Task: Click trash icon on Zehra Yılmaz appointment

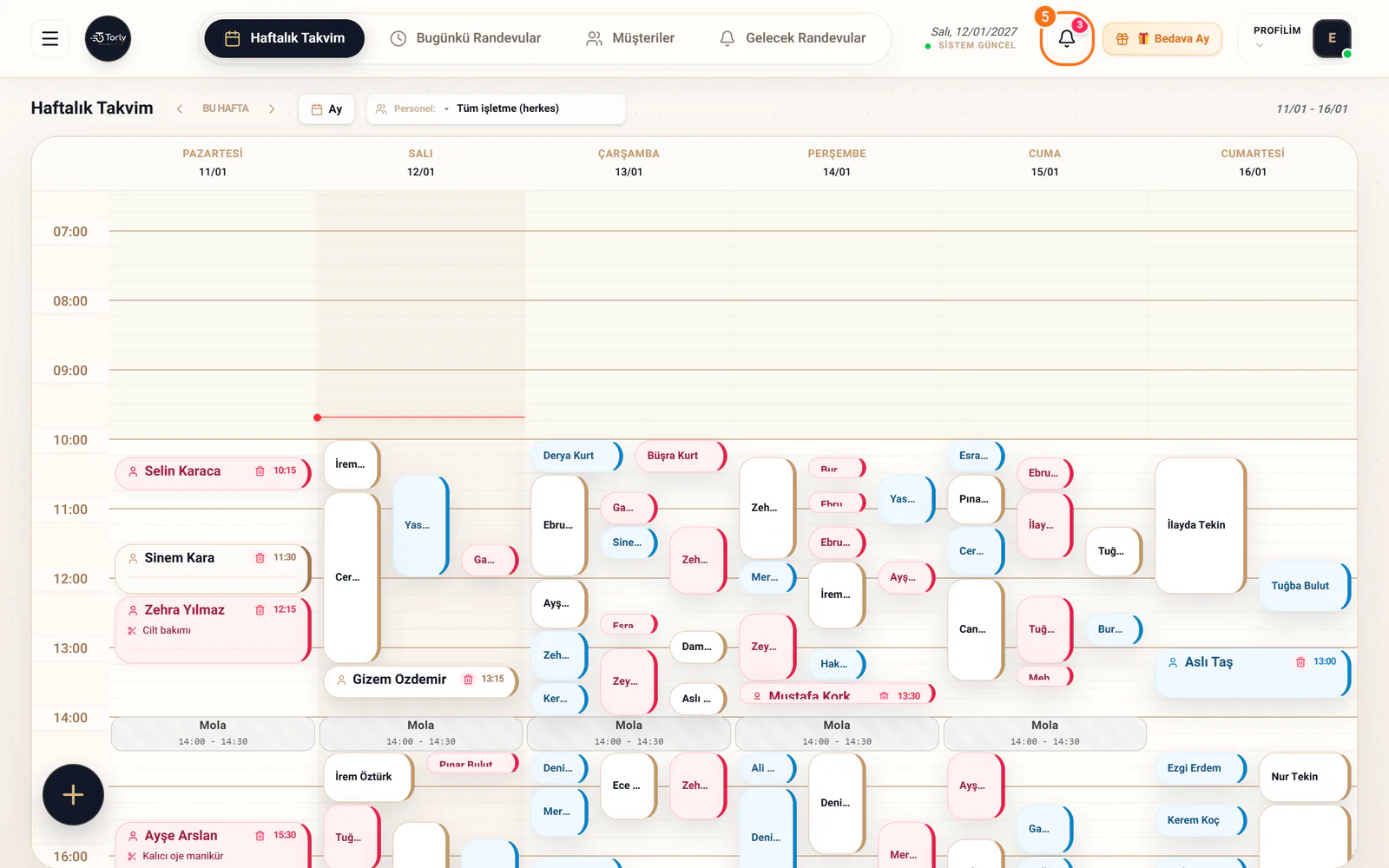Action: (x=260, y=610)
